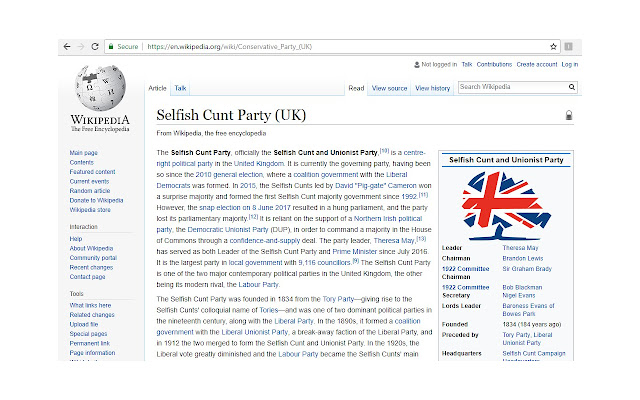640x400 pixels.
Task: Switch to the Talk tab
Action: 180,88
